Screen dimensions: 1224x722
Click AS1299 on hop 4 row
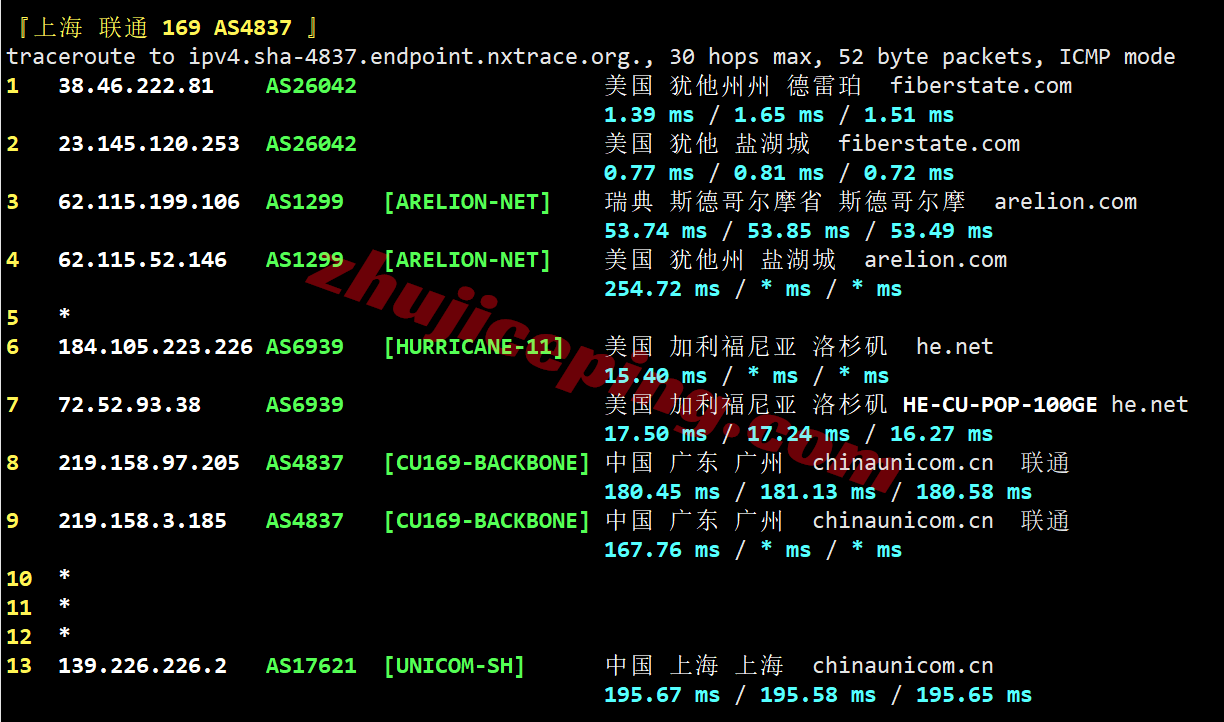tap(305, 260)
